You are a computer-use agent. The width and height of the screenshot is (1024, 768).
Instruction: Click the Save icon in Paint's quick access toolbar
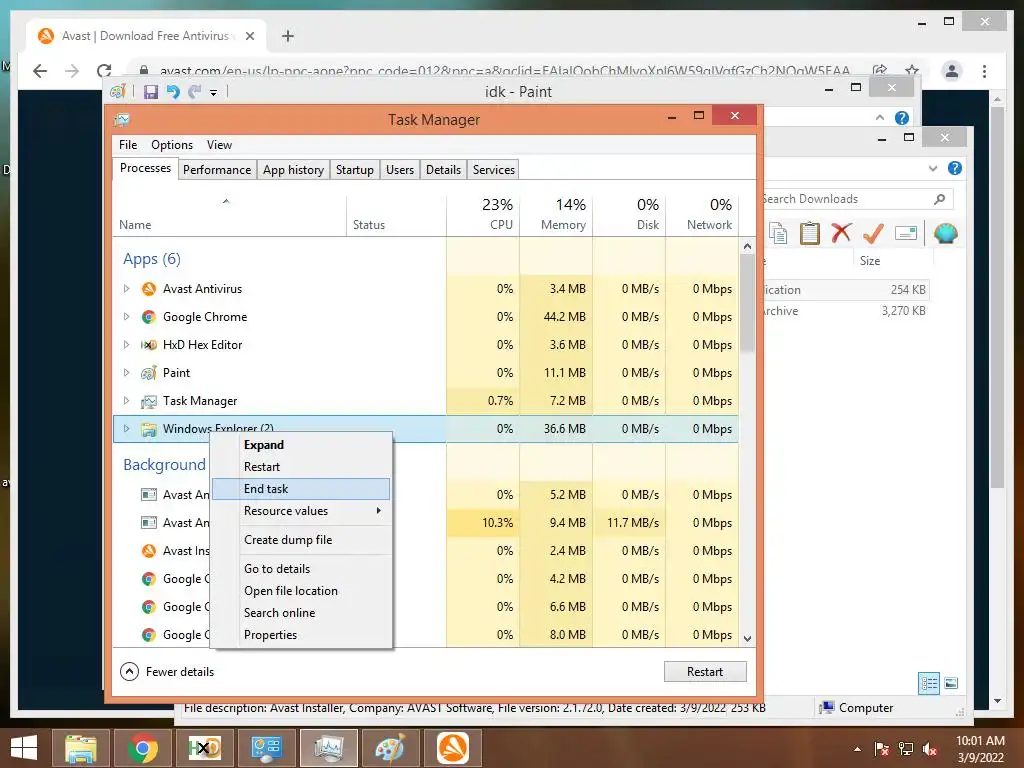(x=151, y=92)
